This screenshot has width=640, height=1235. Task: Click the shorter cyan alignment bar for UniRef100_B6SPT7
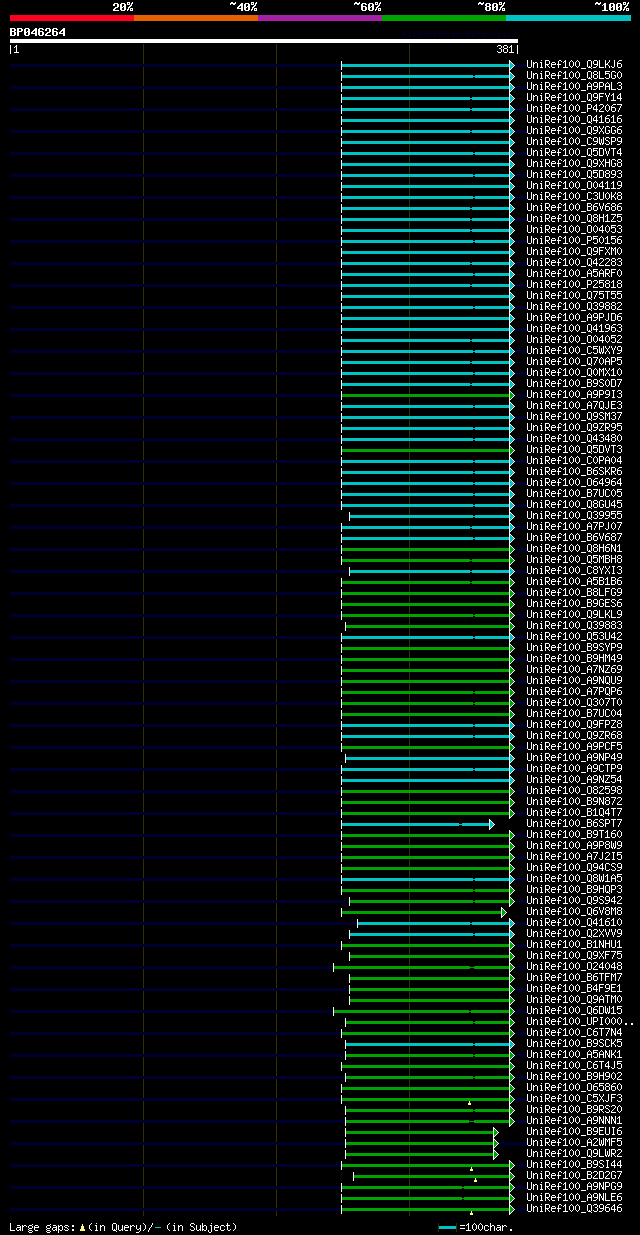click(x=417, y=824)
